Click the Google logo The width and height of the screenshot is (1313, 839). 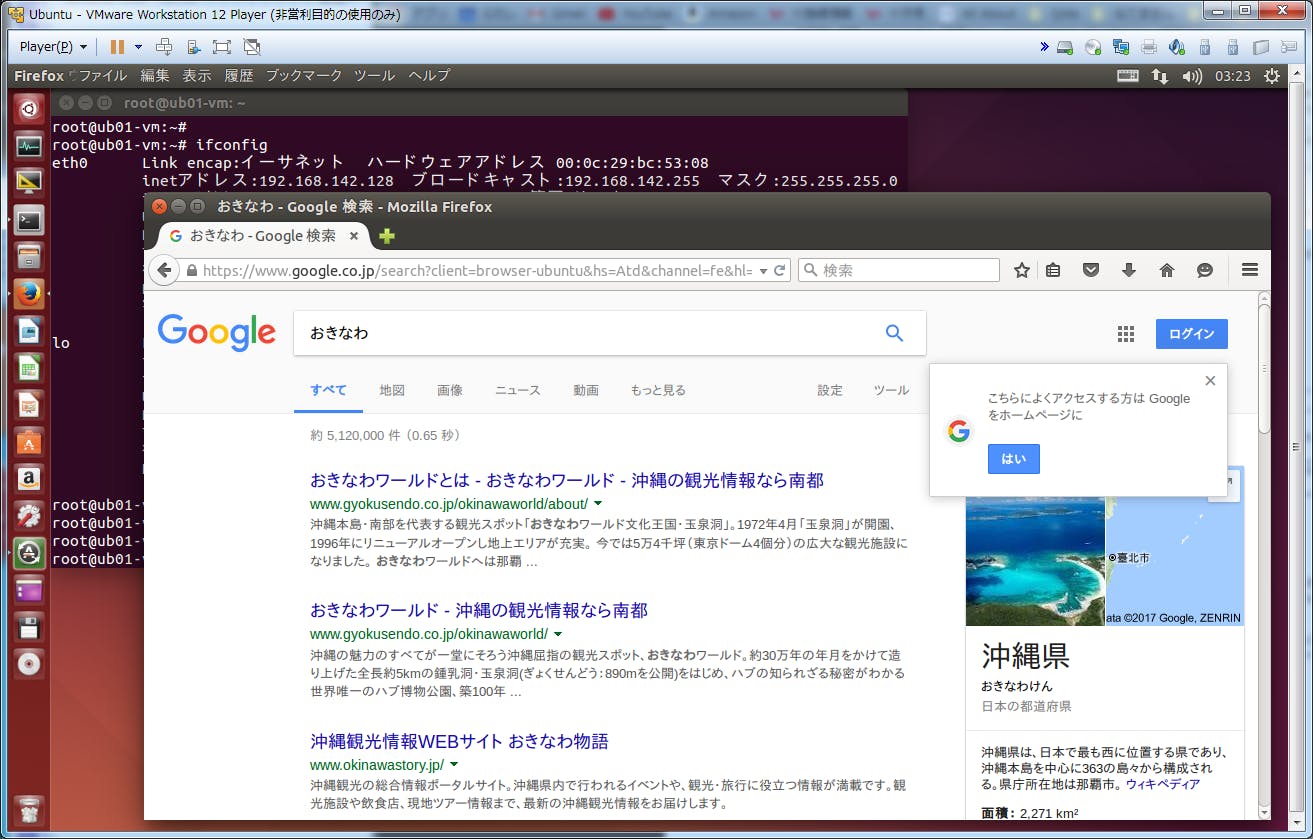click(x=216, y=333)
